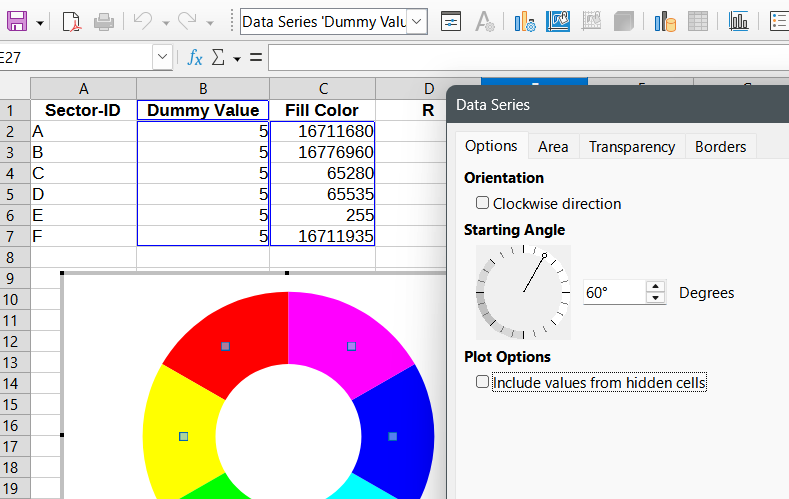Click the Sum (Σ) function icon

click(218, 58)
